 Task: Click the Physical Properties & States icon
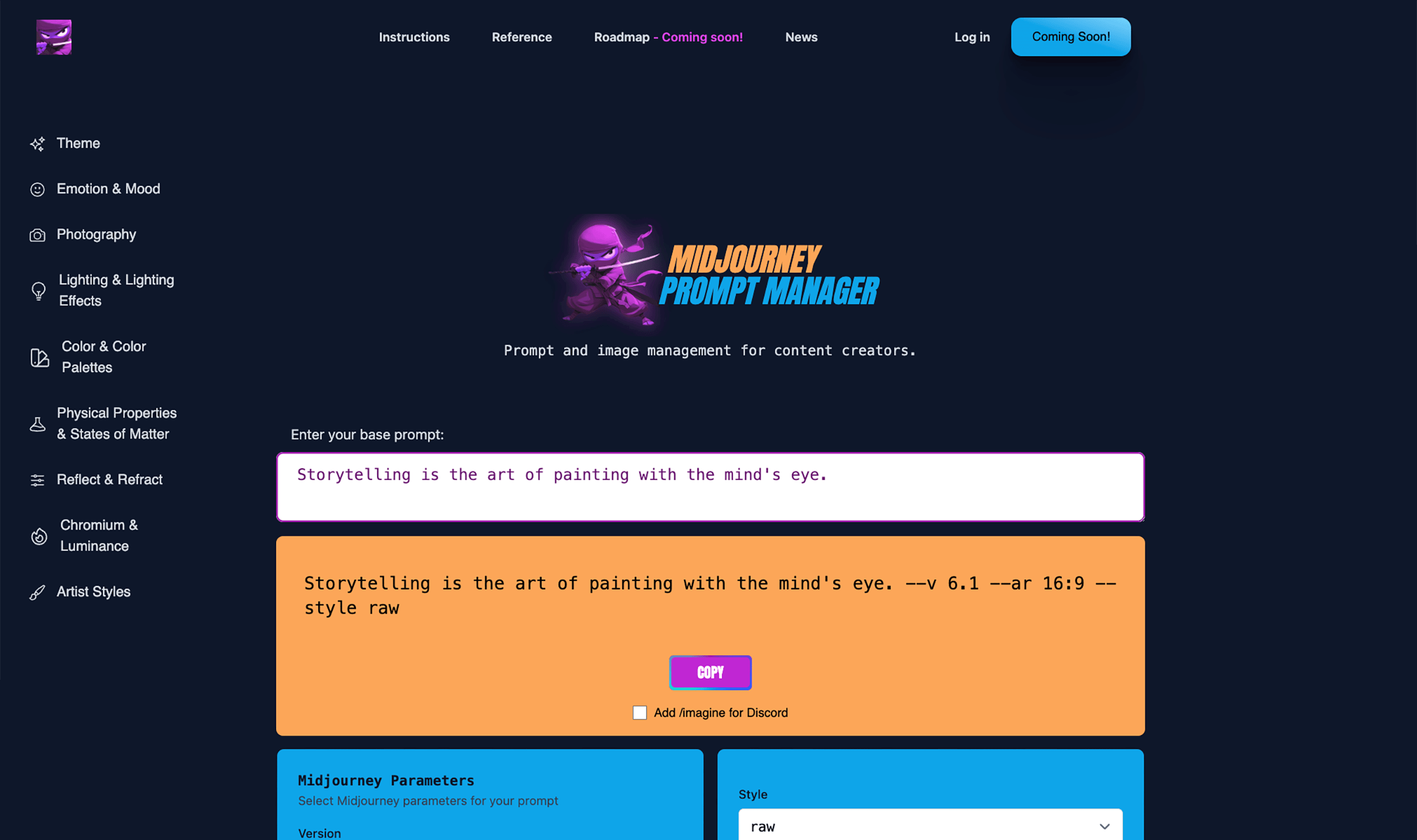click(38, 423)
